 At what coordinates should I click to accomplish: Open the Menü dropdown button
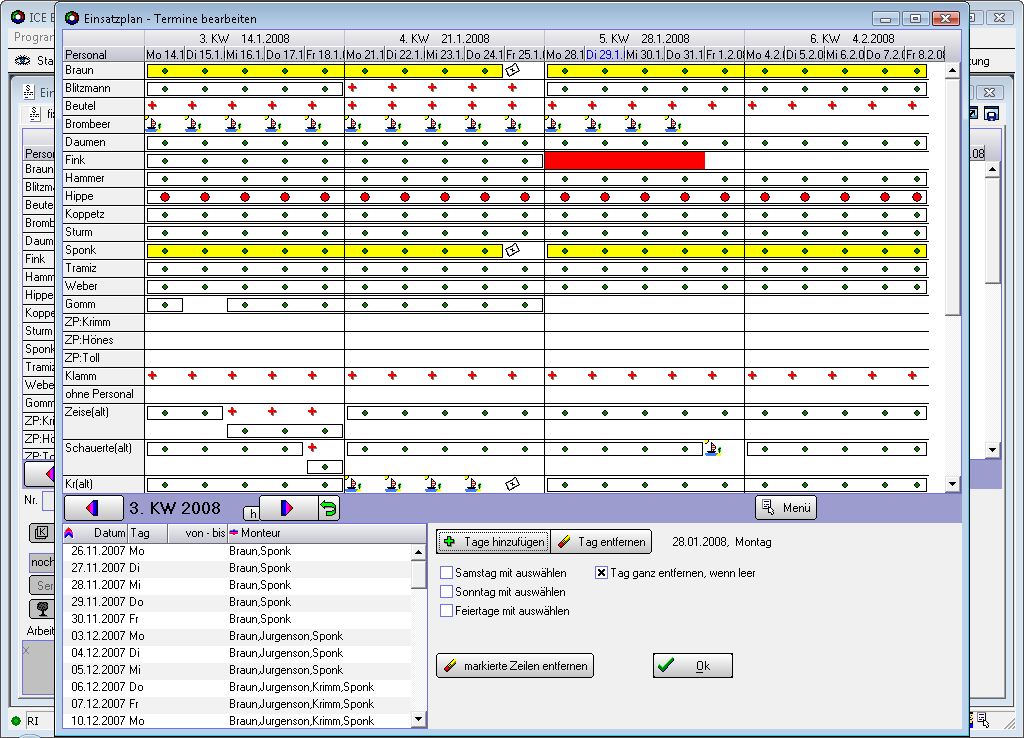click(785, 507)
